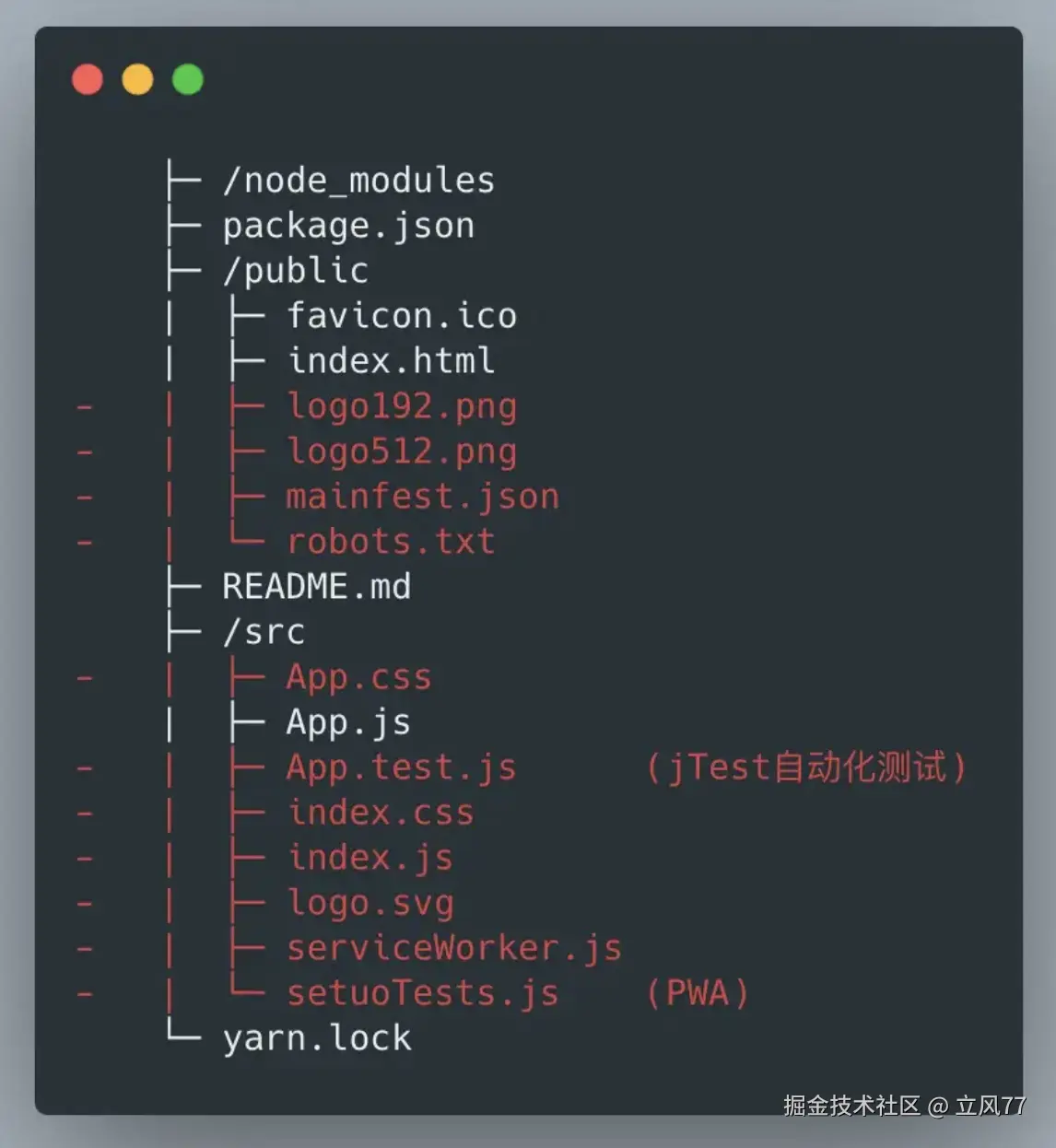Screen dimensions: 1056x1148
Task: Select favicon.ico in the tree
Action: pyautogui.click(x=402, y=316)
